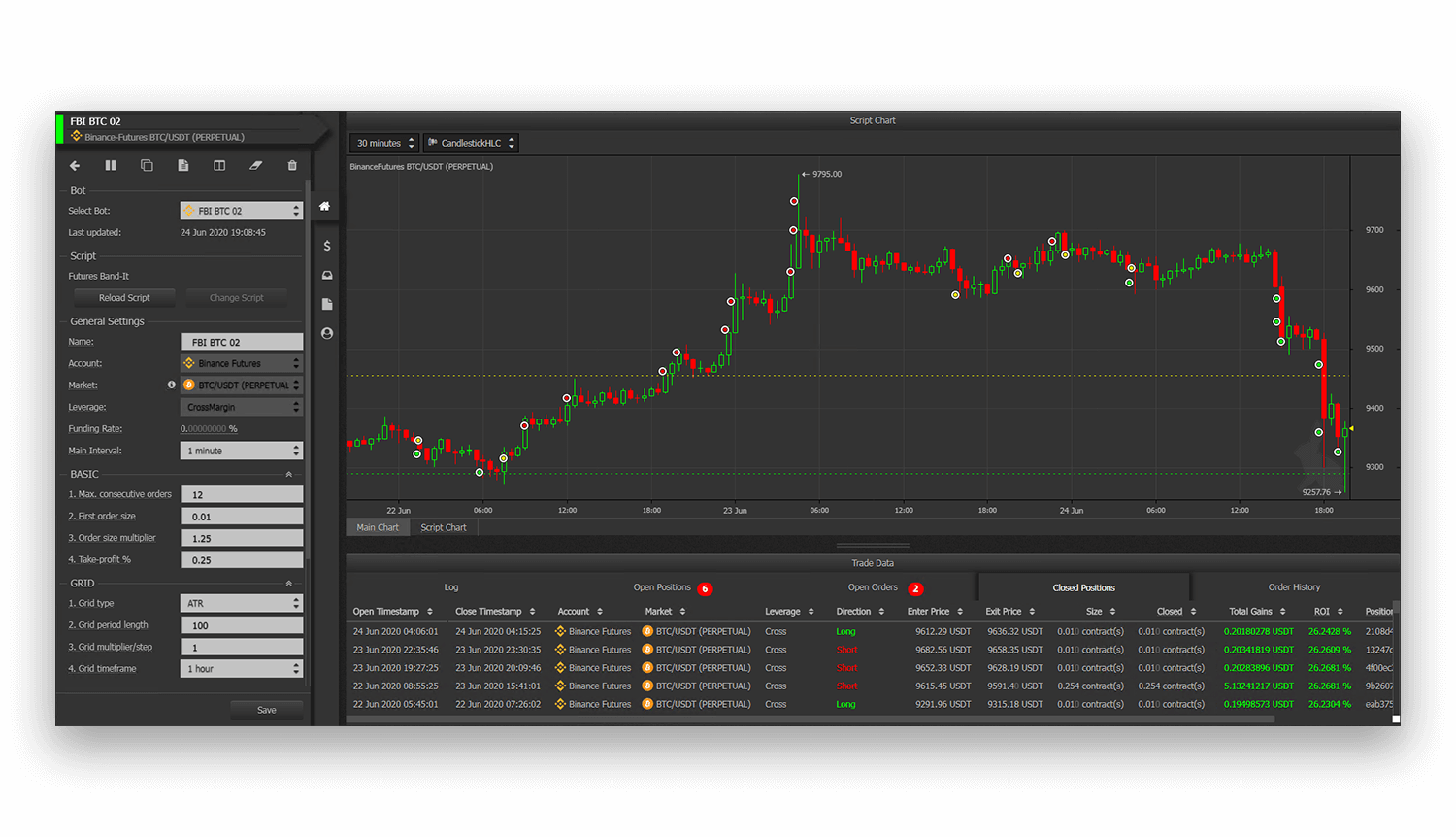The image size is (1456, 837).
Task: Open the Account dropdown Binance Futures
Action: (242, 363)
